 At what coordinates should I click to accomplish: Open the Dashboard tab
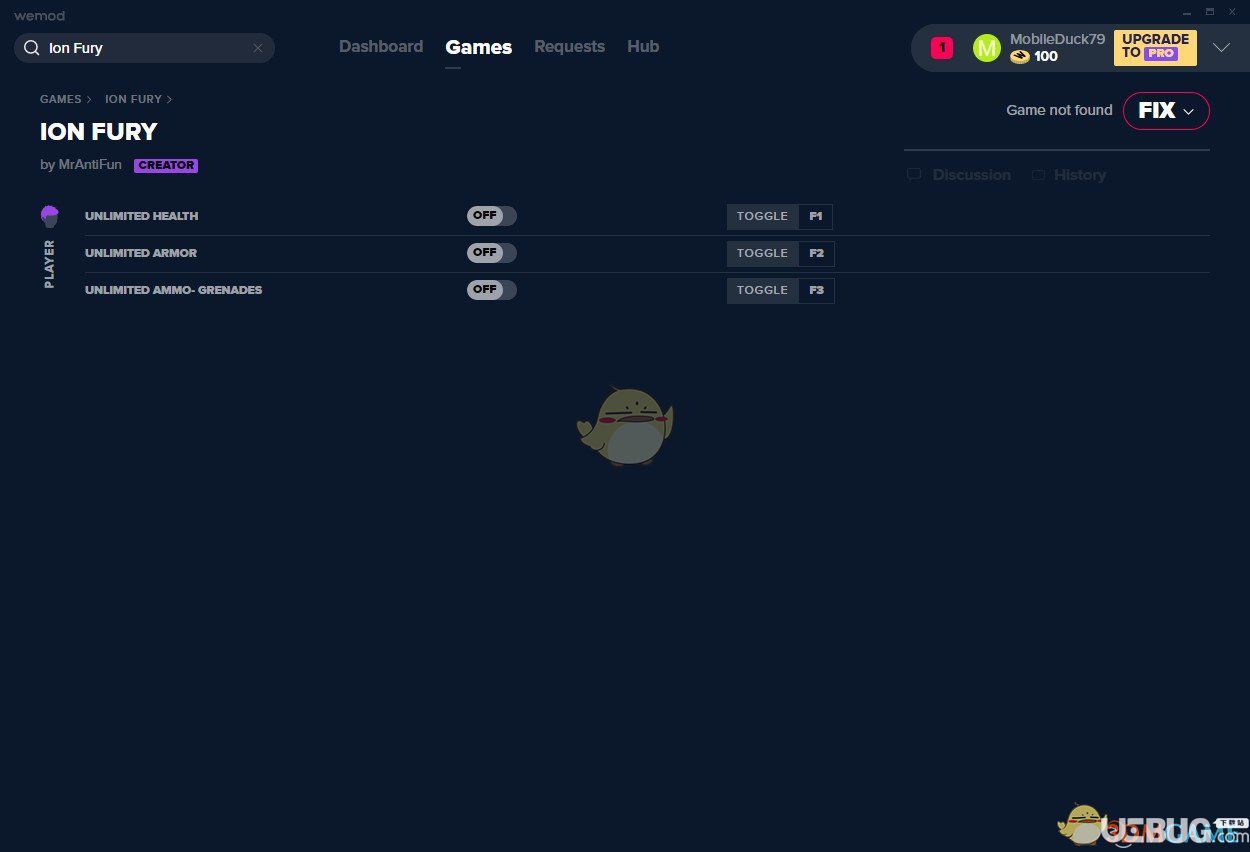pyautogui.click(x=381, y=47)
